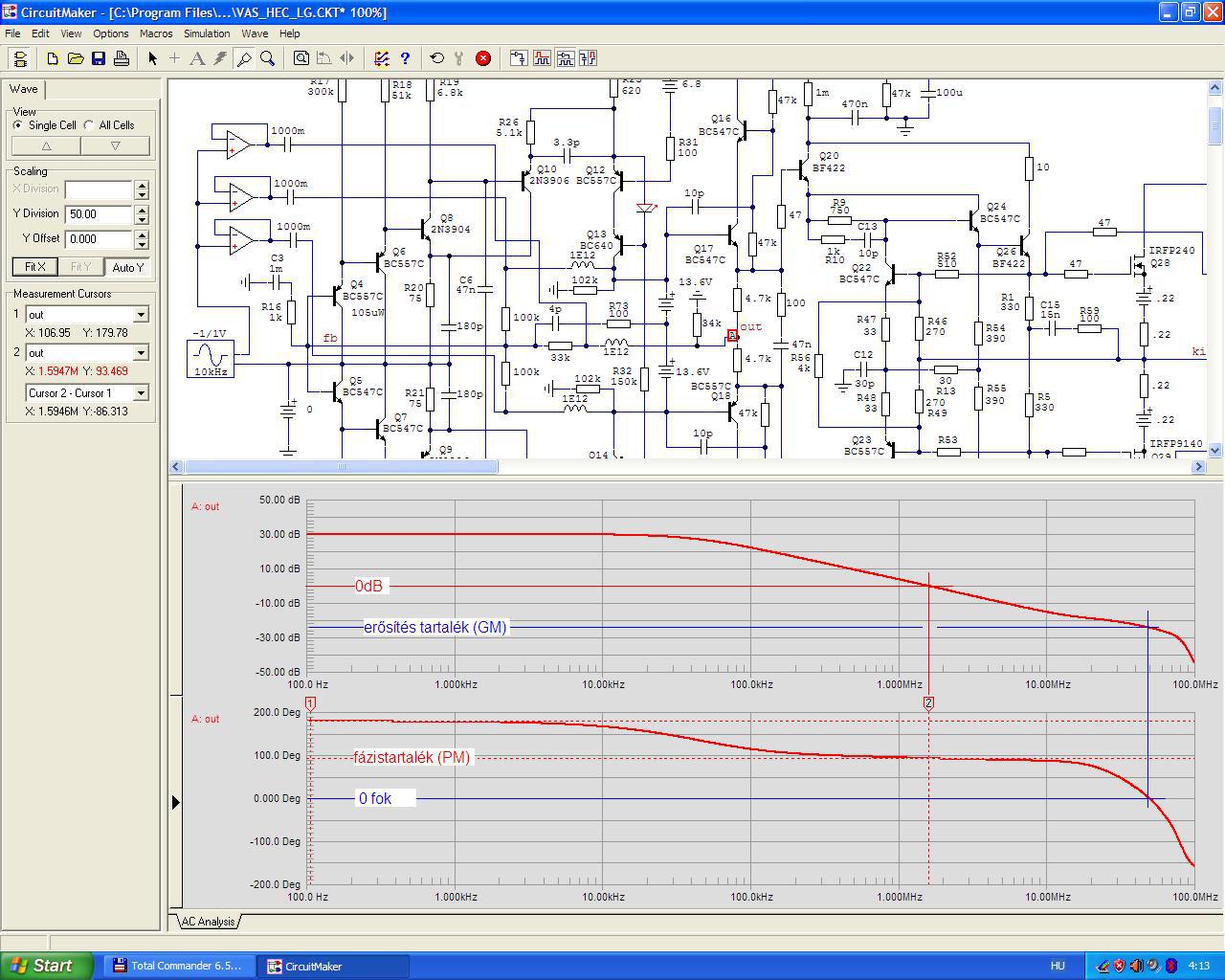Select the Single Cell radio button
1225x980 pixels.
coord(18,125)
